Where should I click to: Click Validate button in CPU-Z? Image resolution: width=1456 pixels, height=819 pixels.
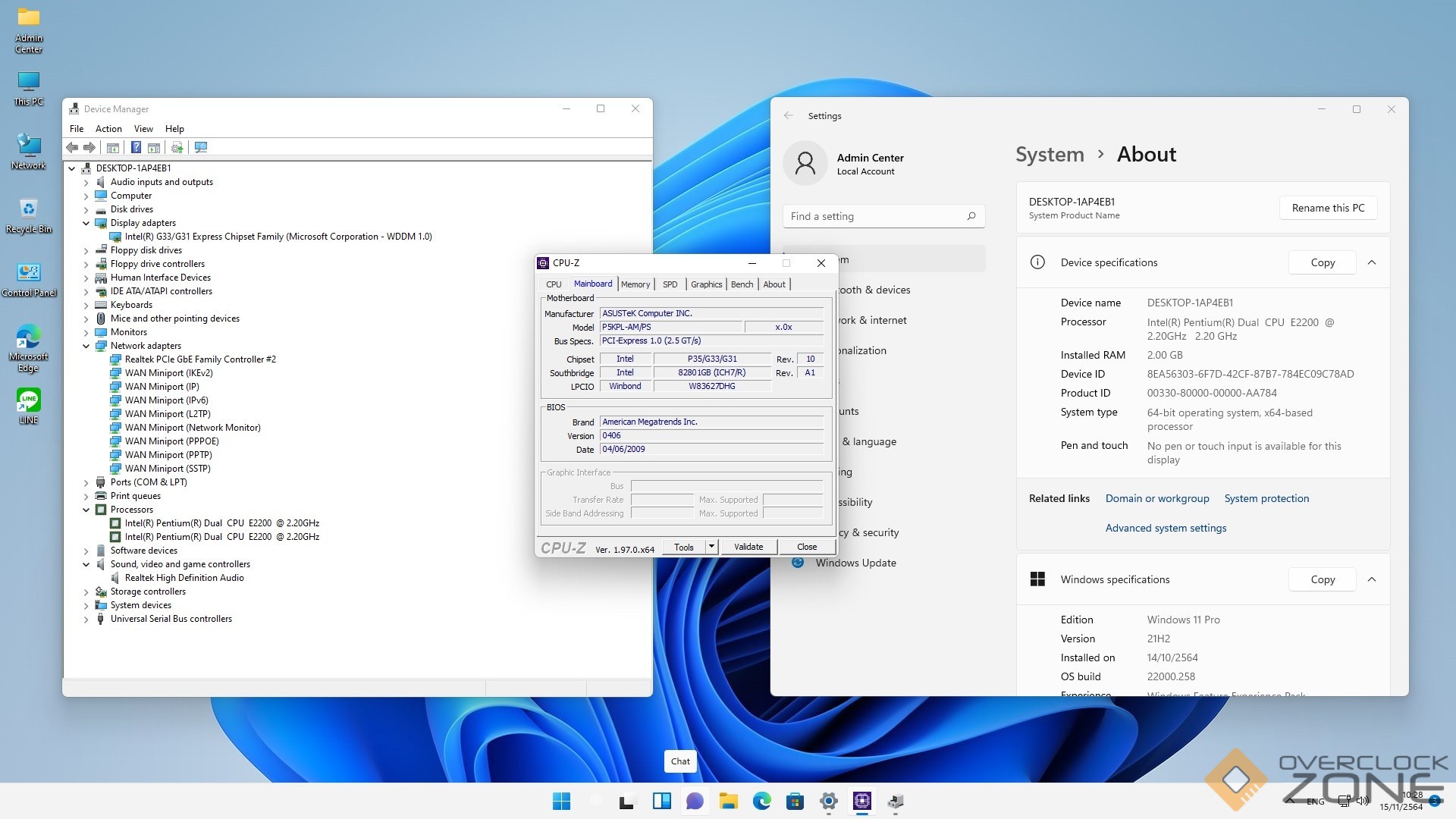click(x=748, y=547)
